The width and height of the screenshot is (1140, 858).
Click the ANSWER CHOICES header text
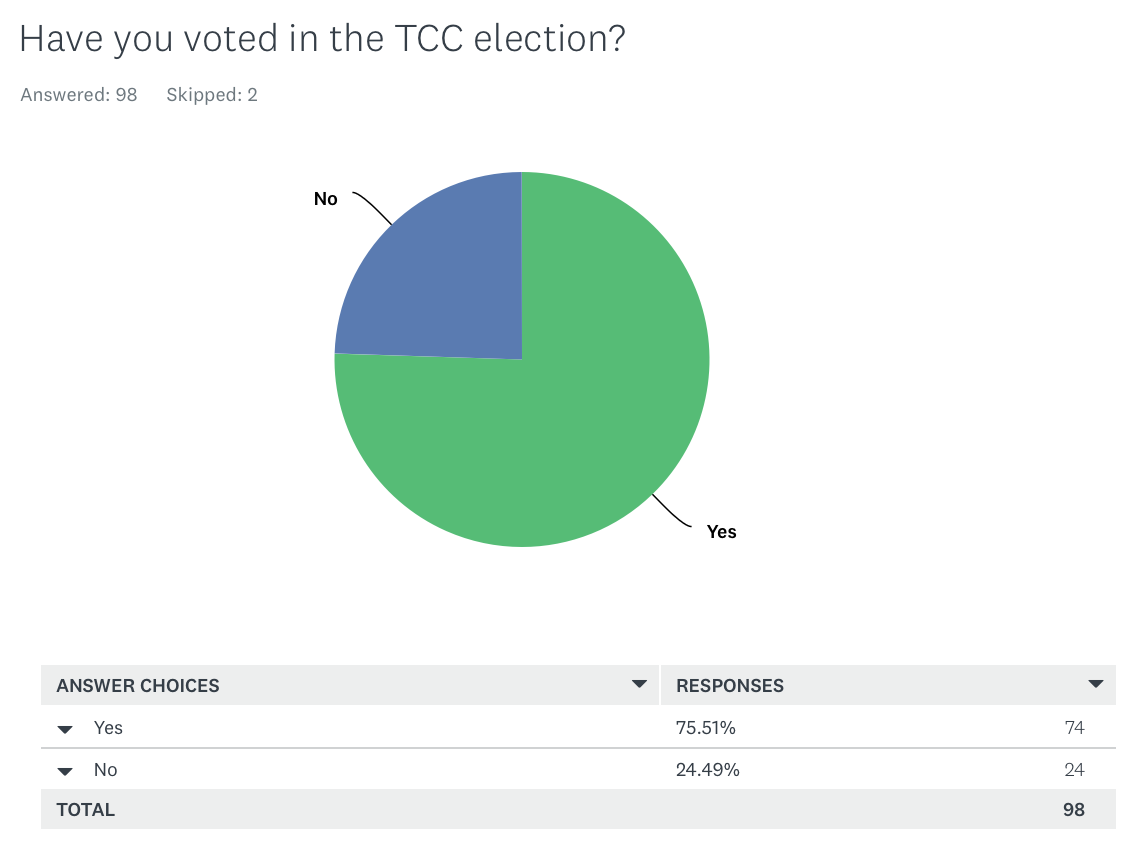pyautogui.click(x=138, y=686)
